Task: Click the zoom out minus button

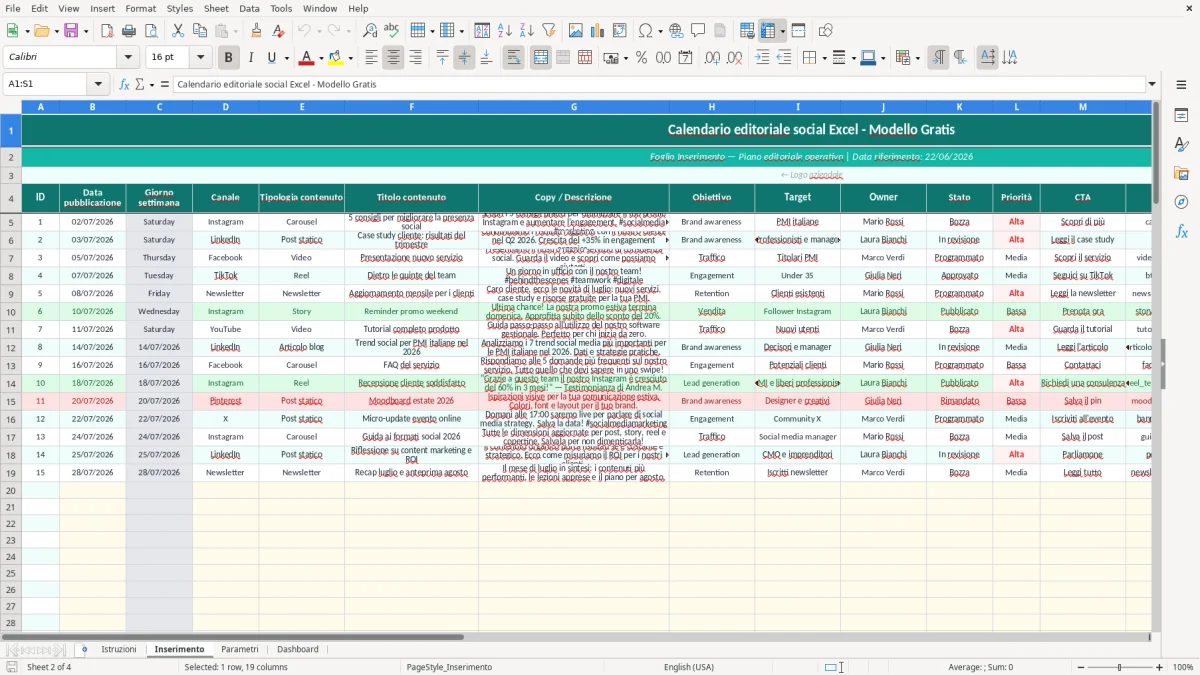Action: click(1080, 667)
